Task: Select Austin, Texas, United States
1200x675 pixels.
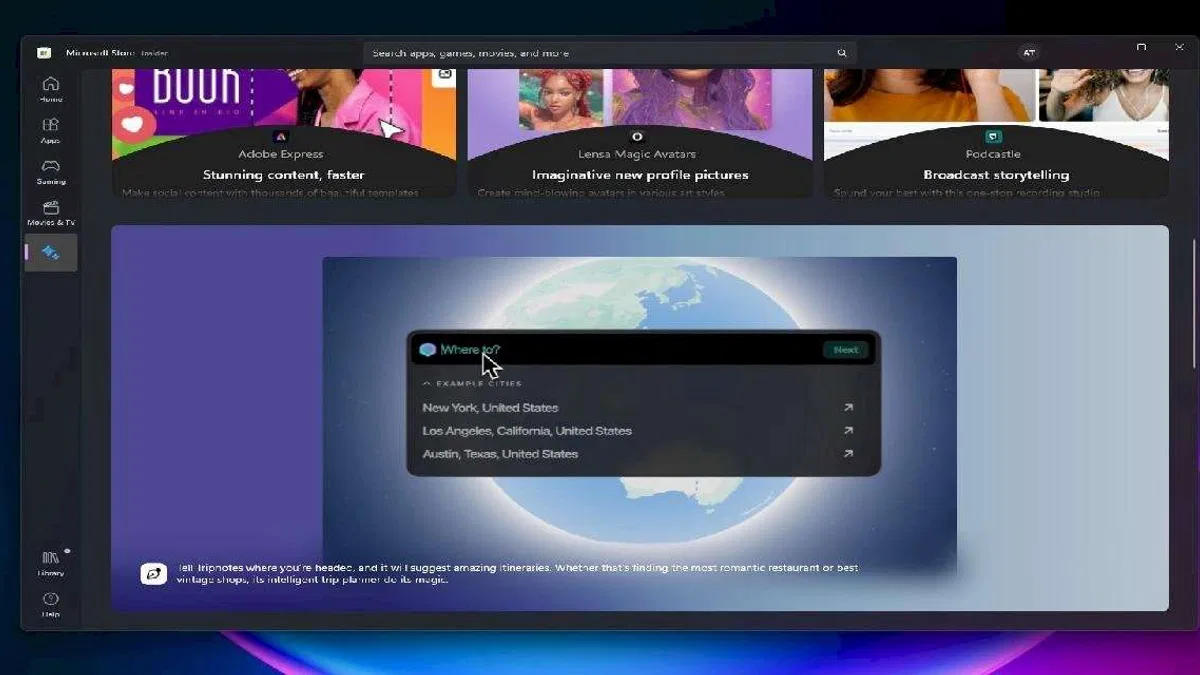Action: point(500,454)
